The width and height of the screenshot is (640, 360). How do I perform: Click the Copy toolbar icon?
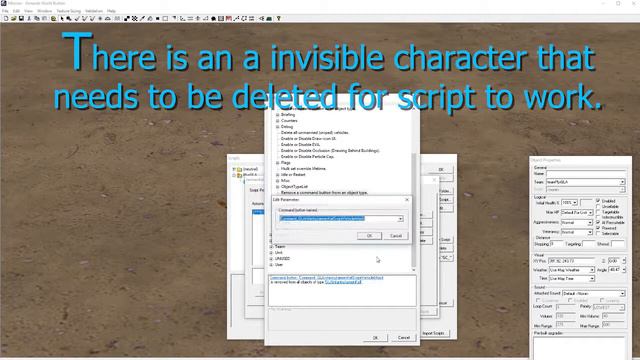(x=37, y=18)
